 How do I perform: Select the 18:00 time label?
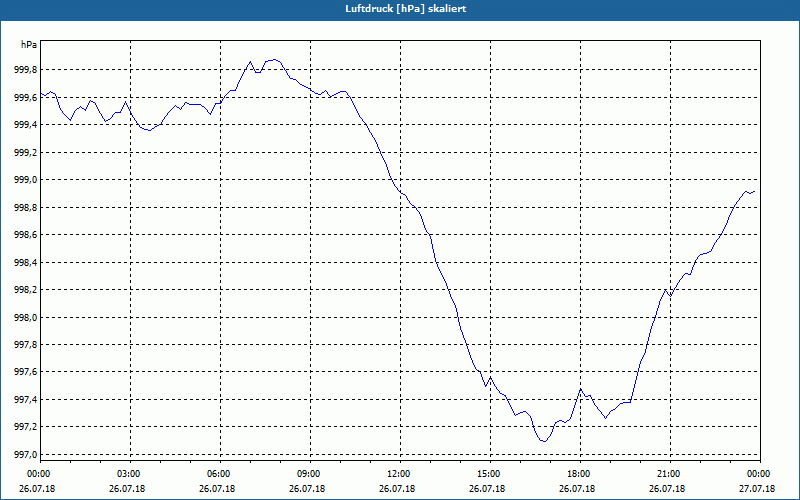[x=580, y=474]
